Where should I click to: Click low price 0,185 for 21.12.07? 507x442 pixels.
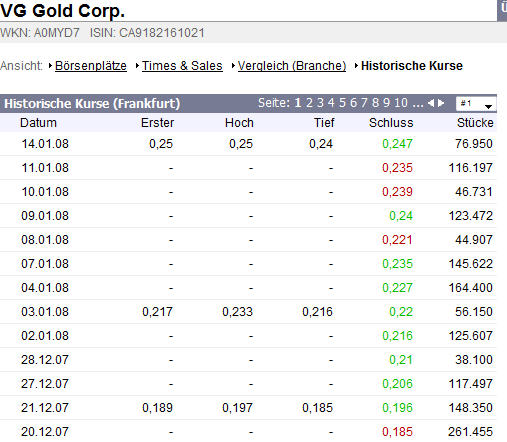(317, 408)
